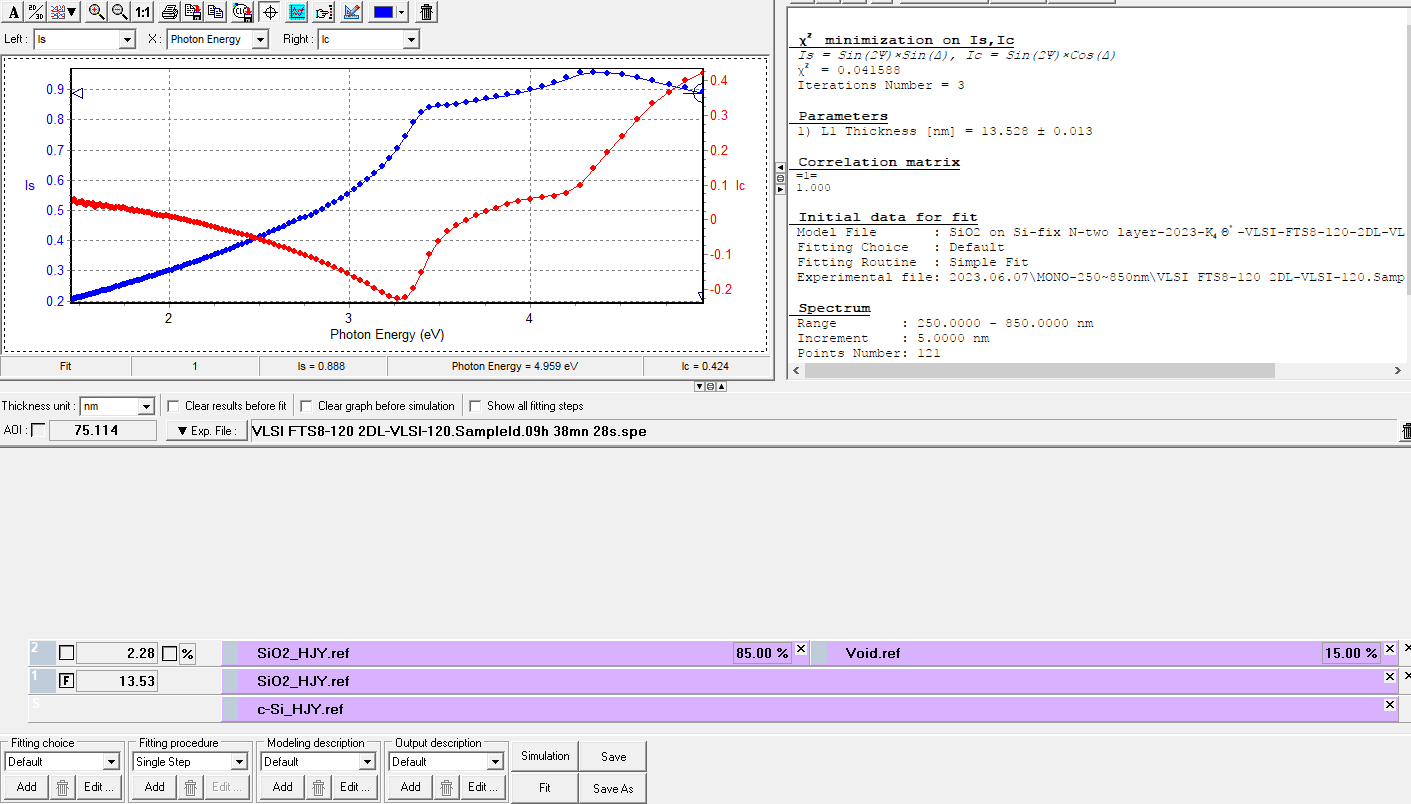
Task: Delete Output description with trash icon
Action: [x=446, y=787]
